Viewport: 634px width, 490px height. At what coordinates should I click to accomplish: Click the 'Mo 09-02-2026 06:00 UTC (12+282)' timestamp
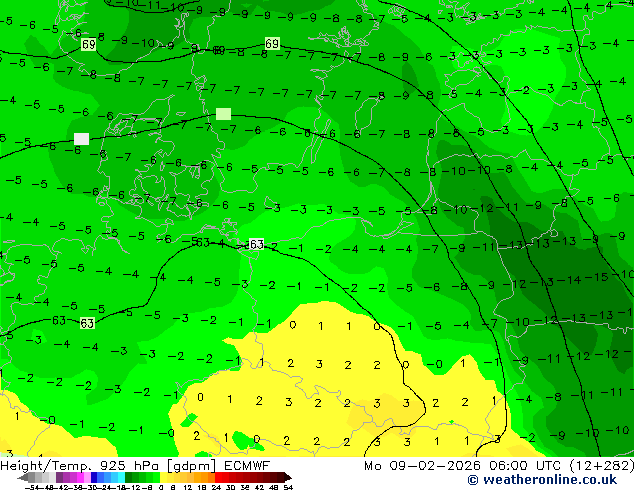coord(499,466)
